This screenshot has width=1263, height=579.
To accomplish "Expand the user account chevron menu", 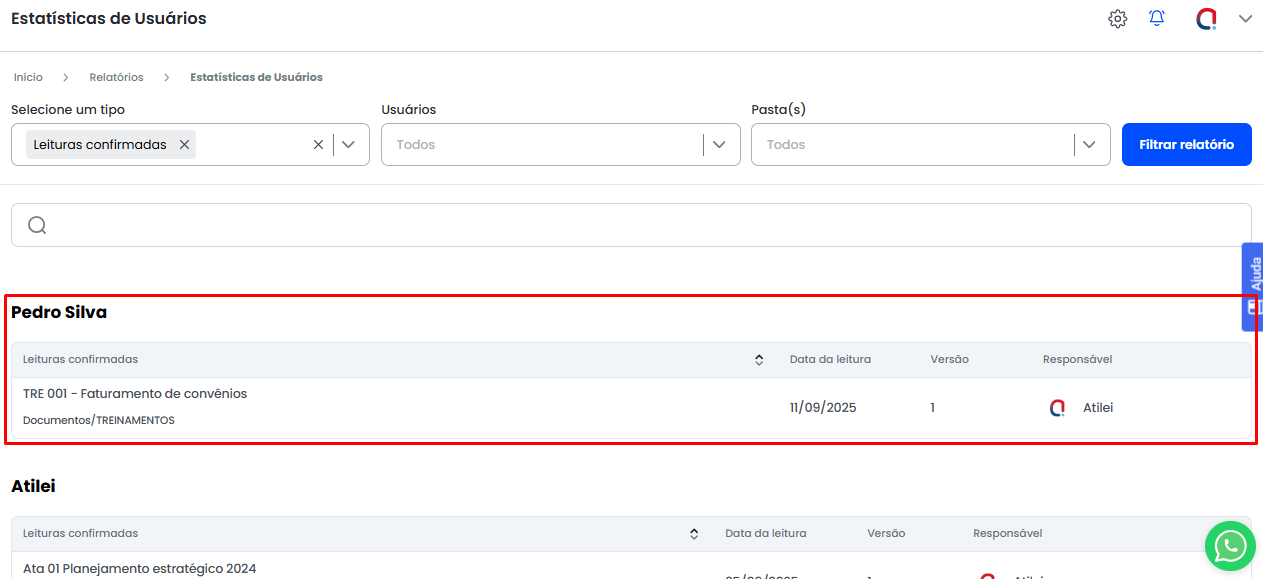I will point(1245,19).
